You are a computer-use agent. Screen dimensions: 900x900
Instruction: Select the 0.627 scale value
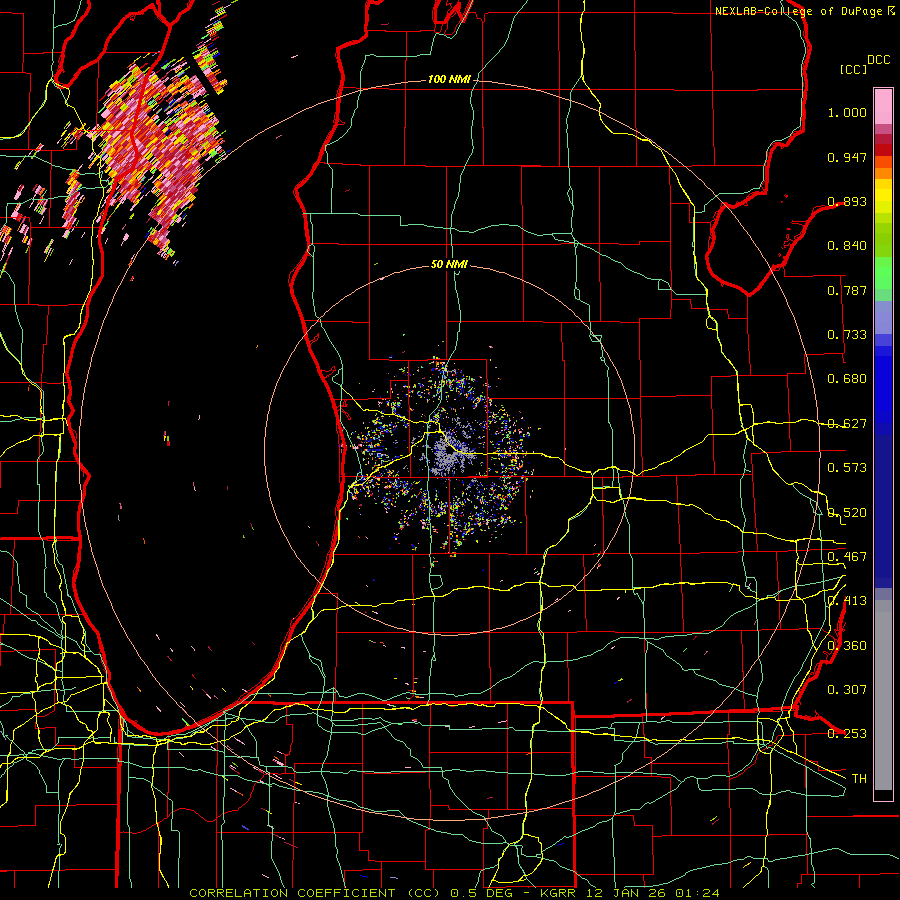pos(847,424)
